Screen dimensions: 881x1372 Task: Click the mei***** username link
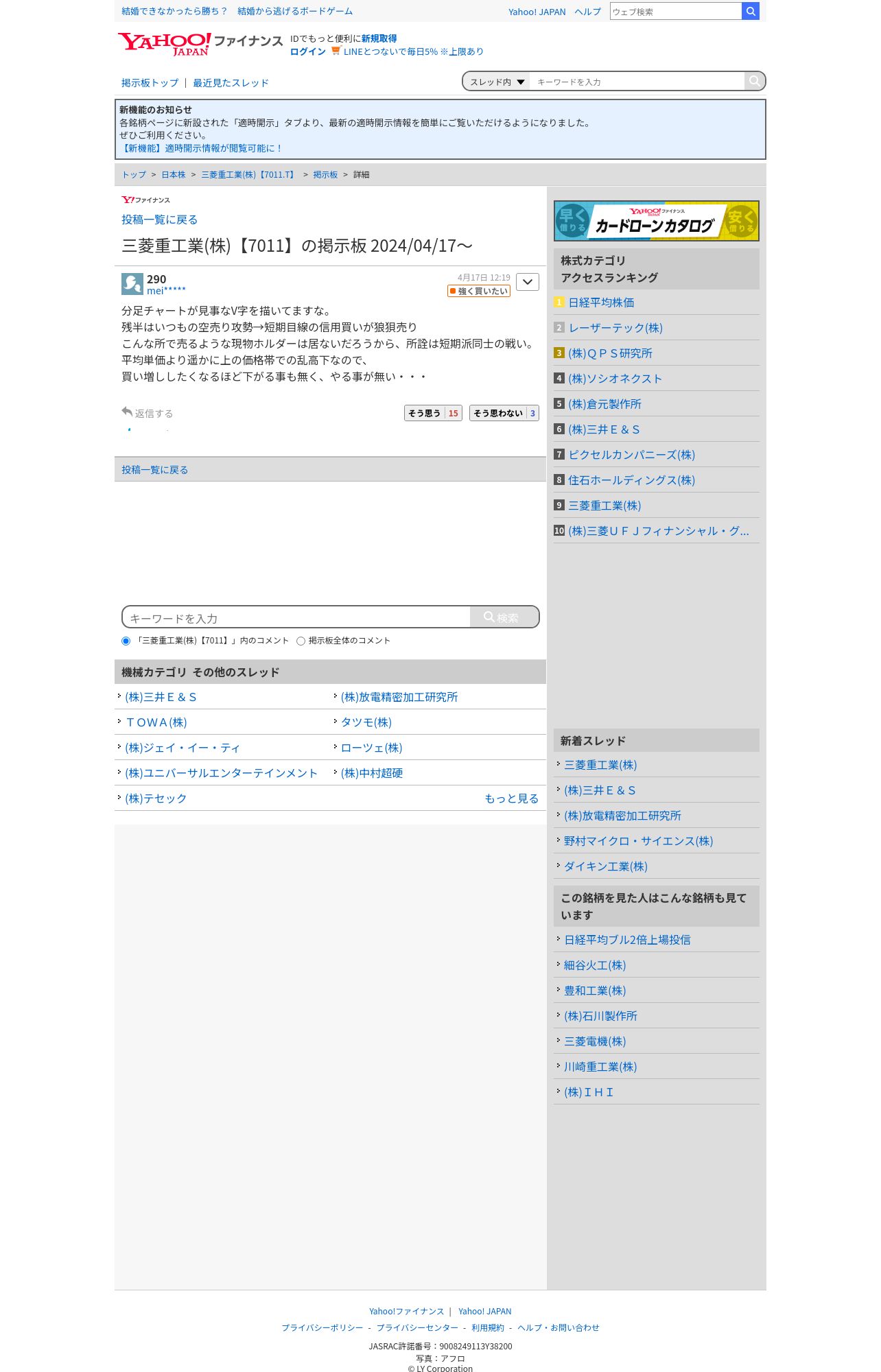tap(166, 291)
